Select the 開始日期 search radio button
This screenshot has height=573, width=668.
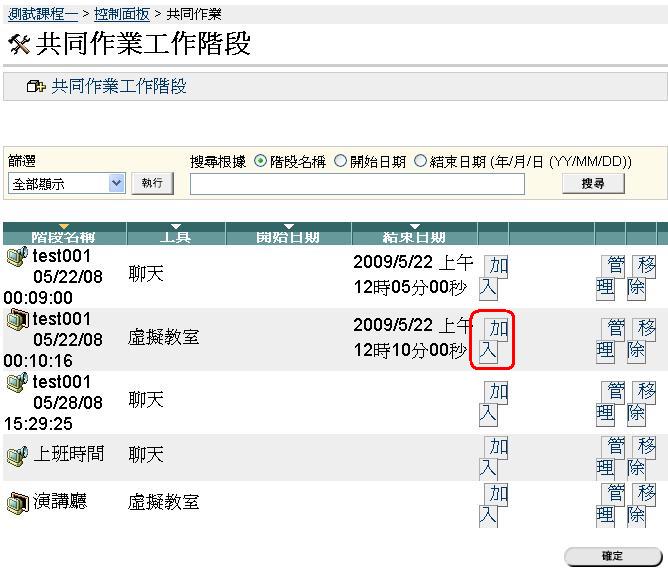pyautogui.click(x=340, y=161)
